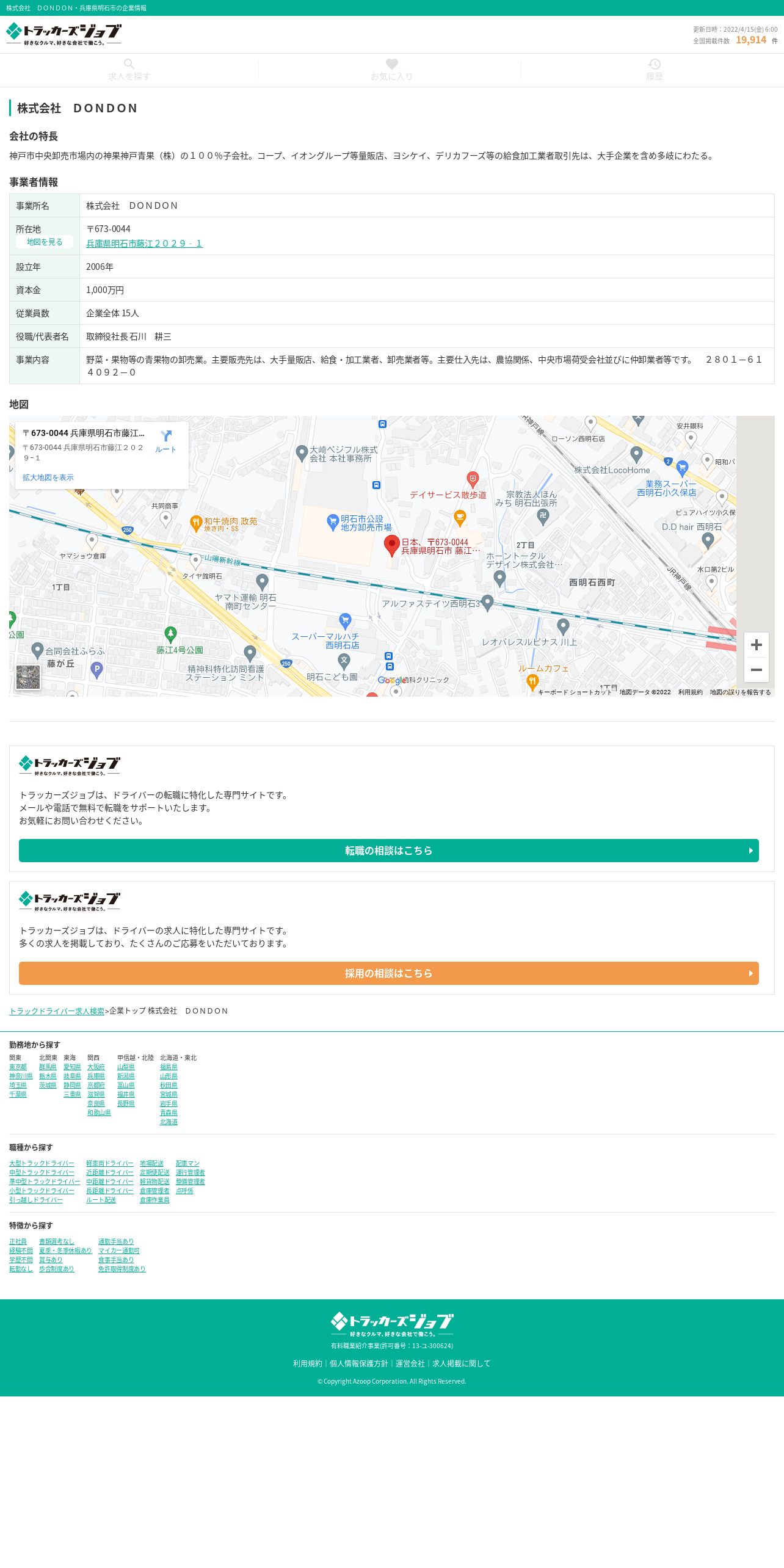Zoom out on the map with minus
This screenshot has width=784, height=1568.
pyautogui.click(x=756, y=670)
